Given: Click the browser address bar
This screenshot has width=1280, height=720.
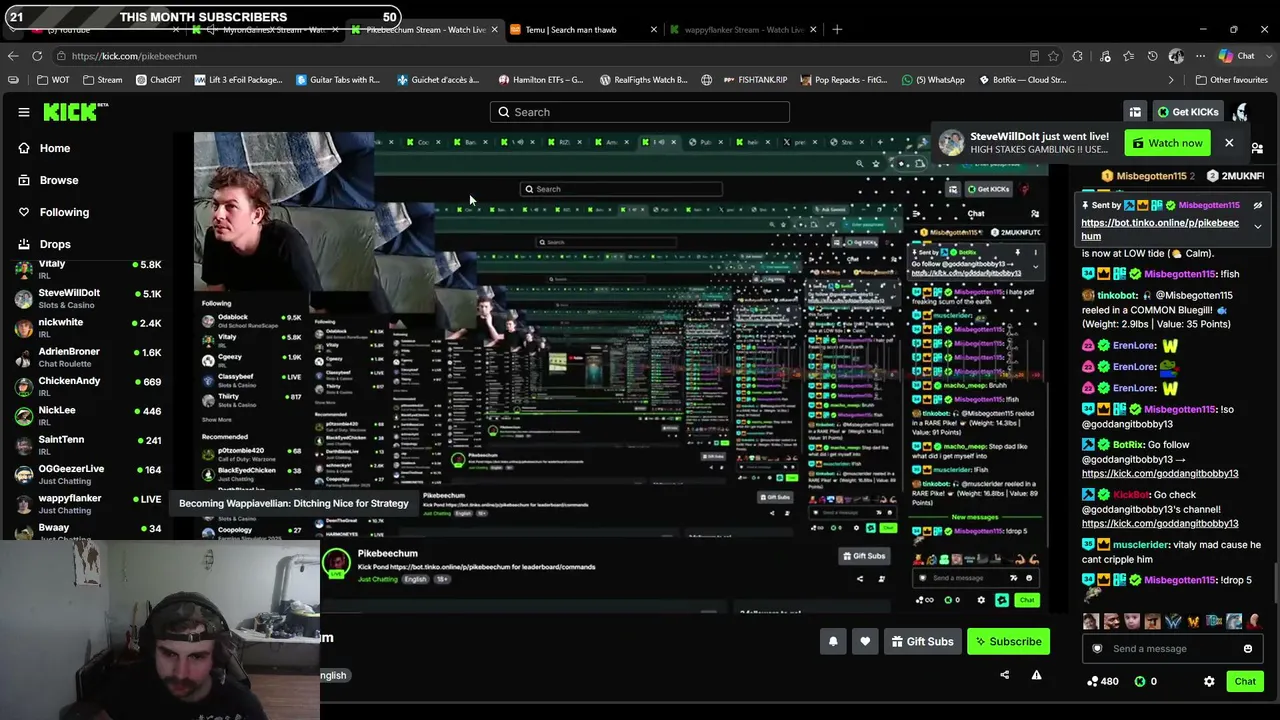Looking at the screenshot, I should point(540,56).
